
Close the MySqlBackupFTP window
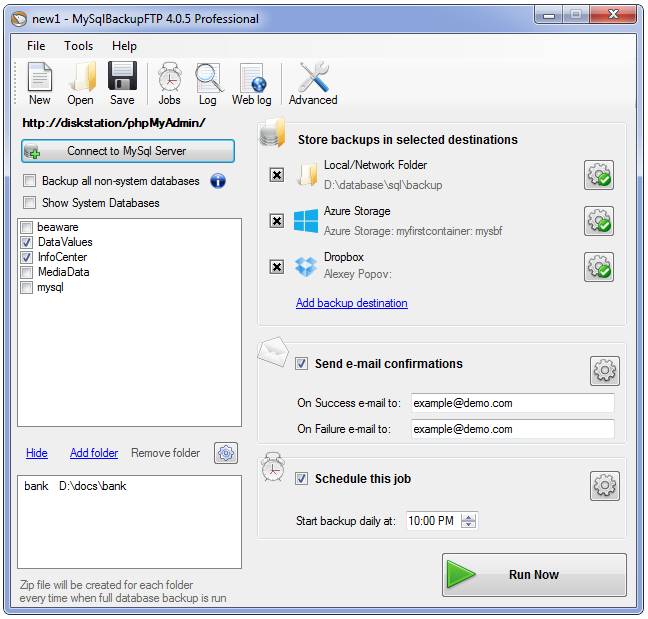pyautogui.click(x=613, y=15)
